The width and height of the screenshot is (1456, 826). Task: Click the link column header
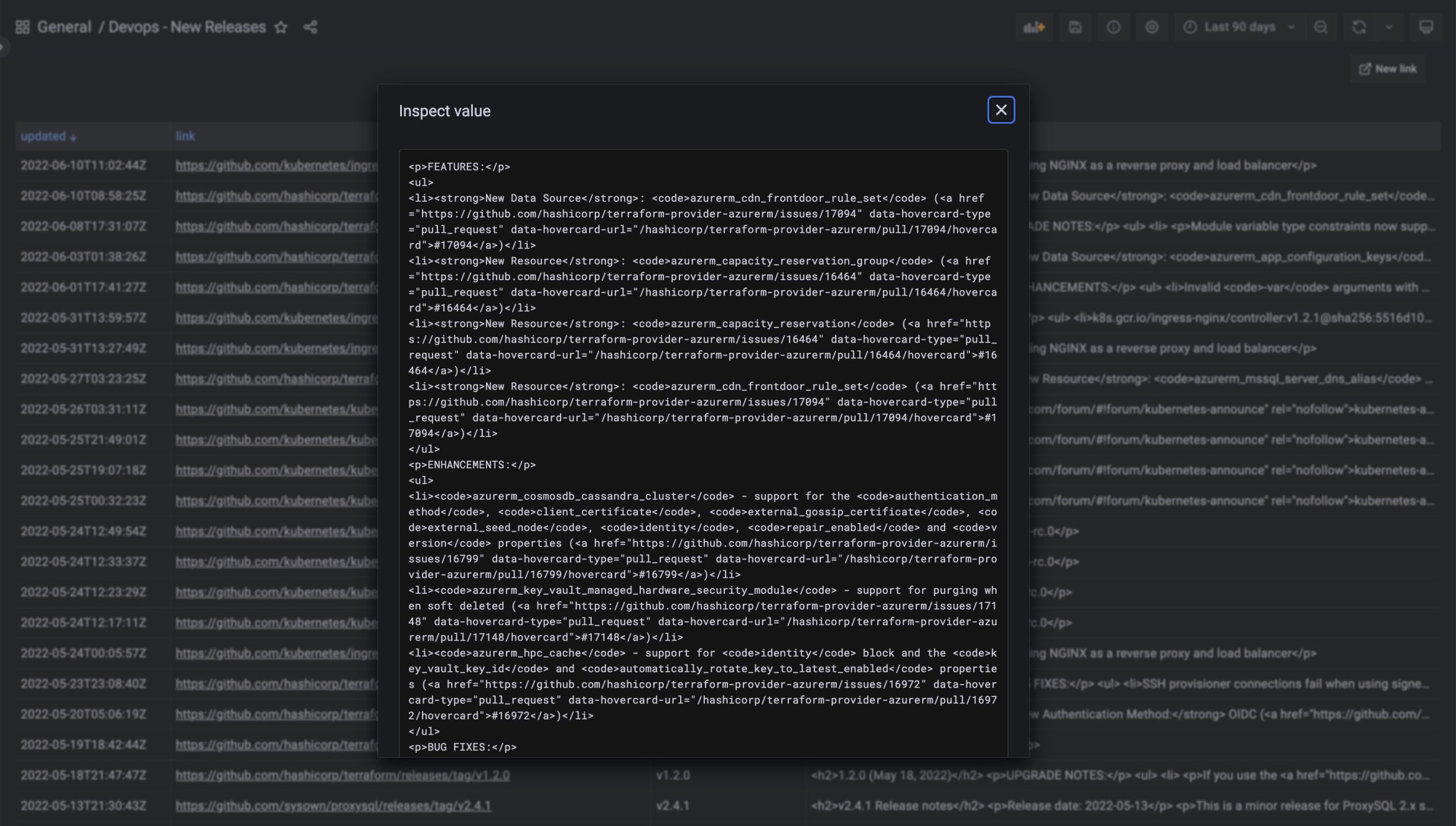[x=185, y=136]
